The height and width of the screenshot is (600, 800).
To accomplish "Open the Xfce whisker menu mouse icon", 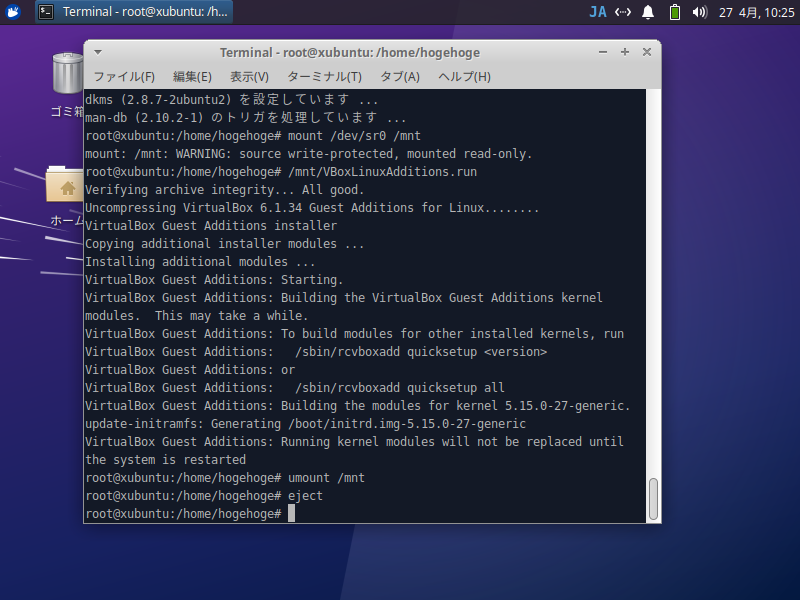I will [13, 11].
